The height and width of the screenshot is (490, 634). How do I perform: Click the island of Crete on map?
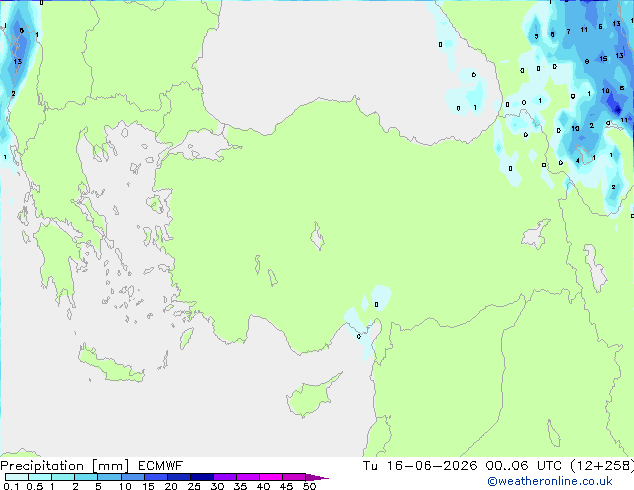click(111, 366)
